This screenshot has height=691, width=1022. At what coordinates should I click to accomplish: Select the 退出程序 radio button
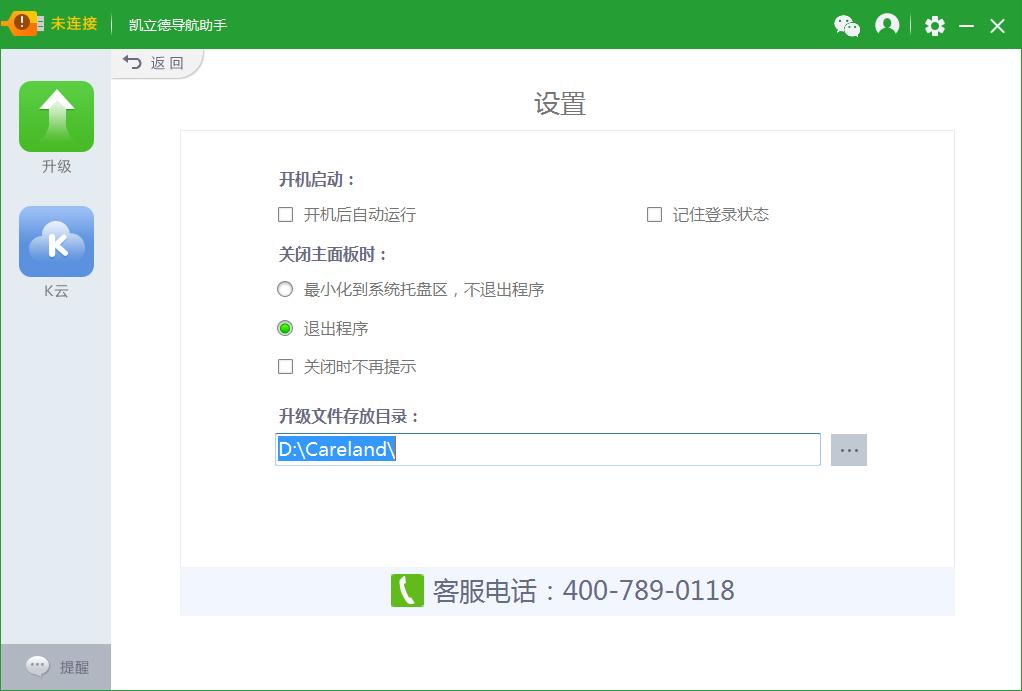[285, 328]
